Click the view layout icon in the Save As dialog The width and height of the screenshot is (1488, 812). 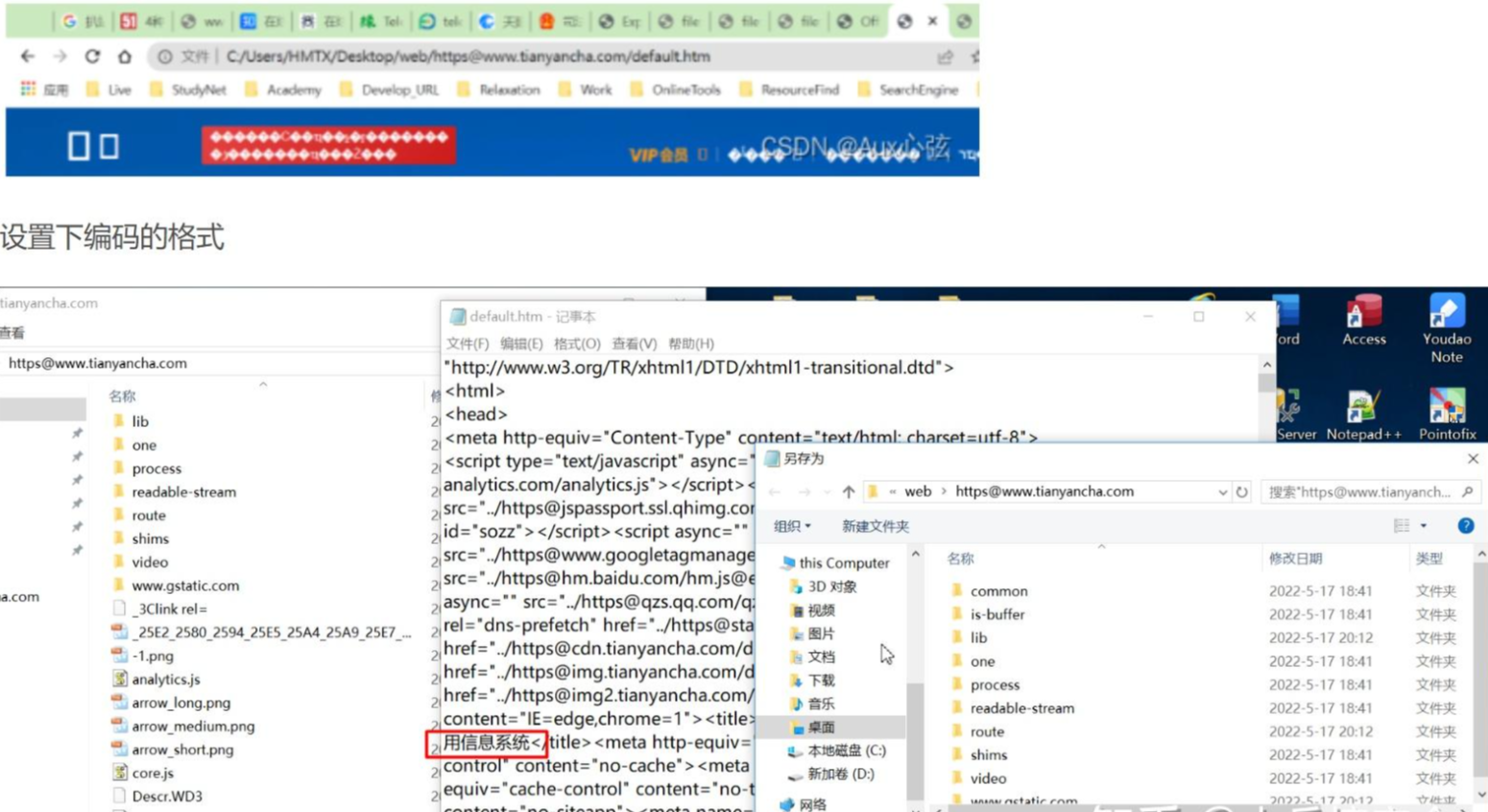[x=1402, y=525]
